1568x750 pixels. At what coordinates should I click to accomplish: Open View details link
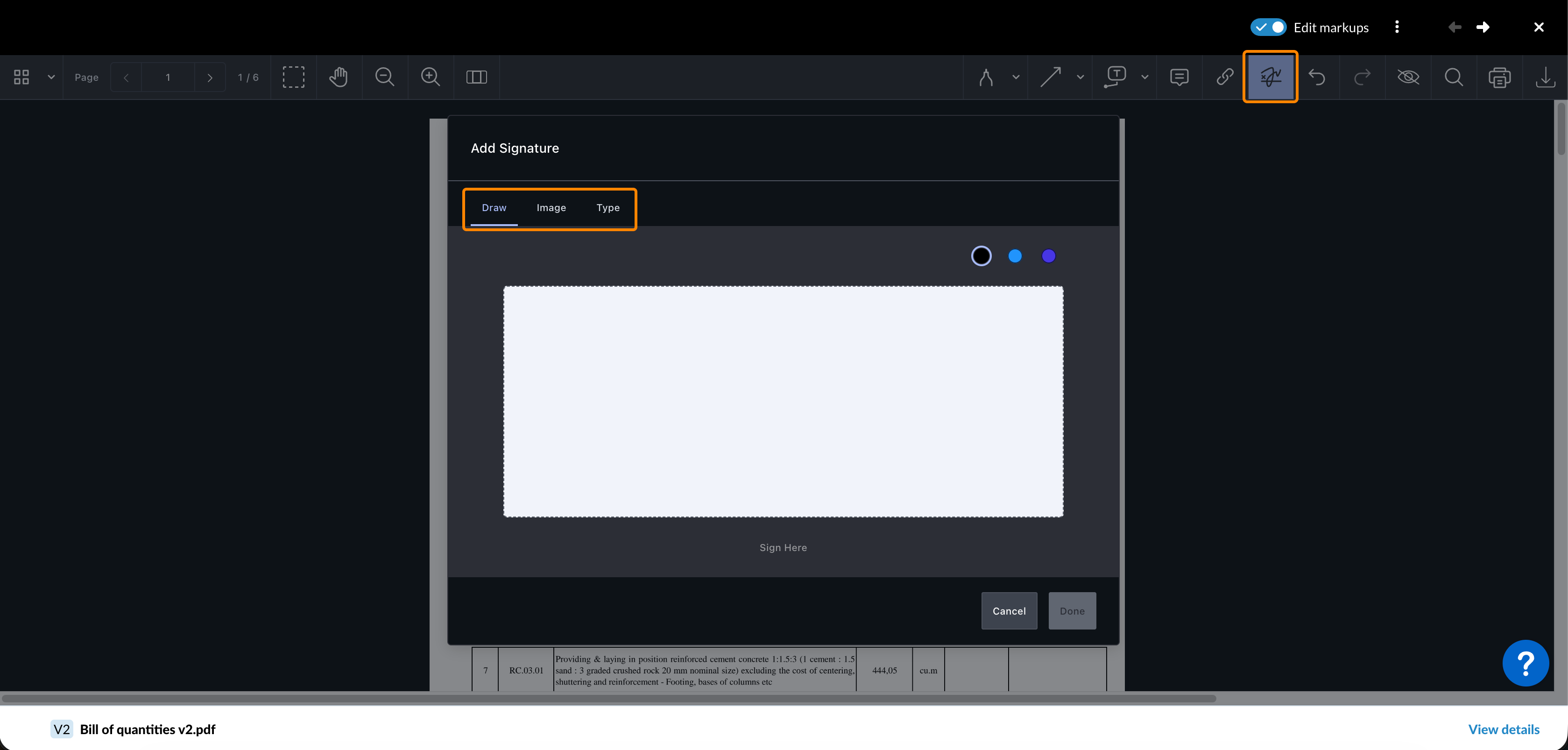click(1504, 729)
